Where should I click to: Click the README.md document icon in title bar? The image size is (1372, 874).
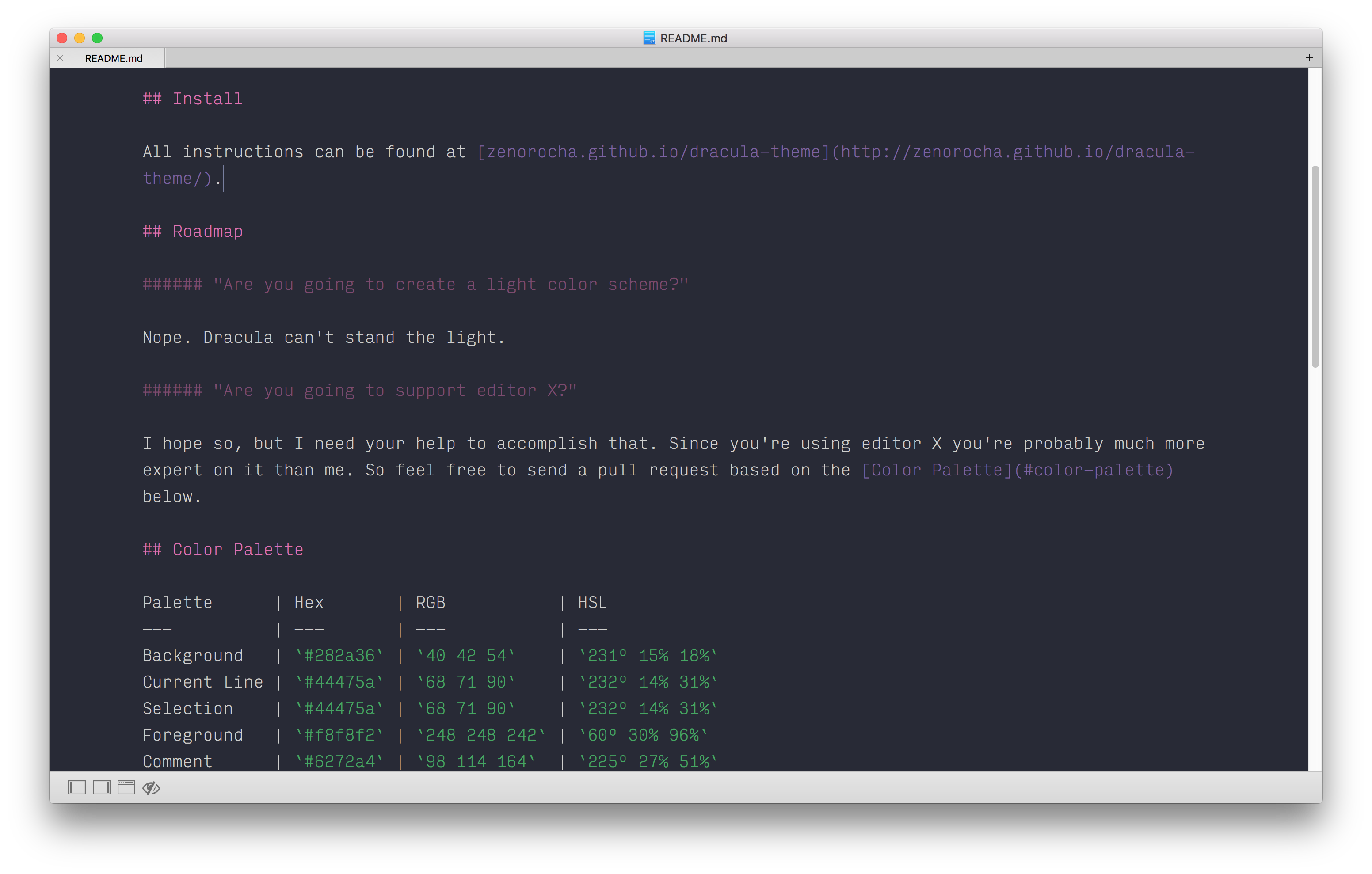tap(649, 38)
